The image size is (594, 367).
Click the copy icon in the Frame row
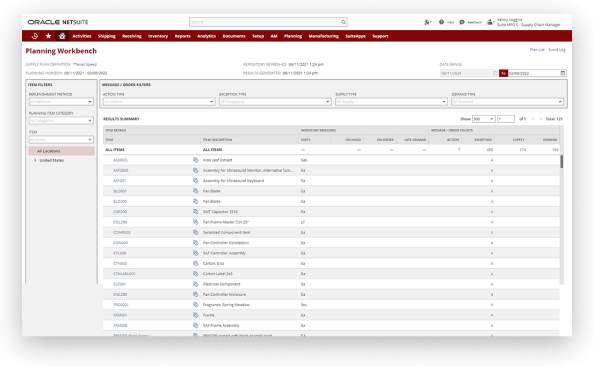[195, 315]
